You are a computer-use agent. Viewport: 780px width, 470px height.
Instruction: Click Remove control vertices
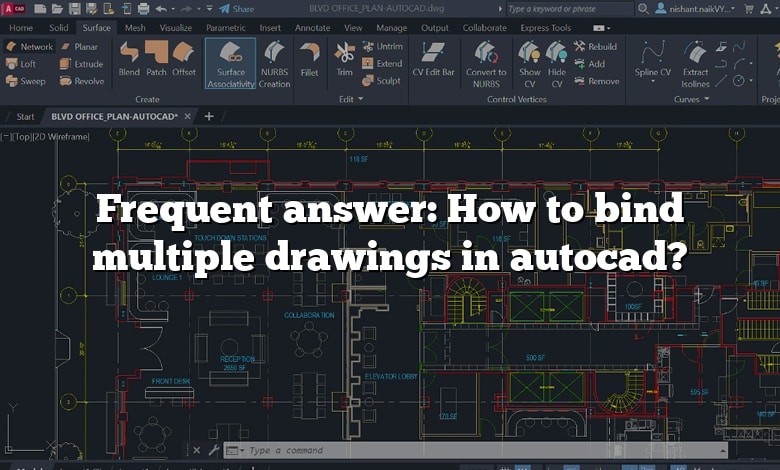pyautogui.click(x=597, y=81)
